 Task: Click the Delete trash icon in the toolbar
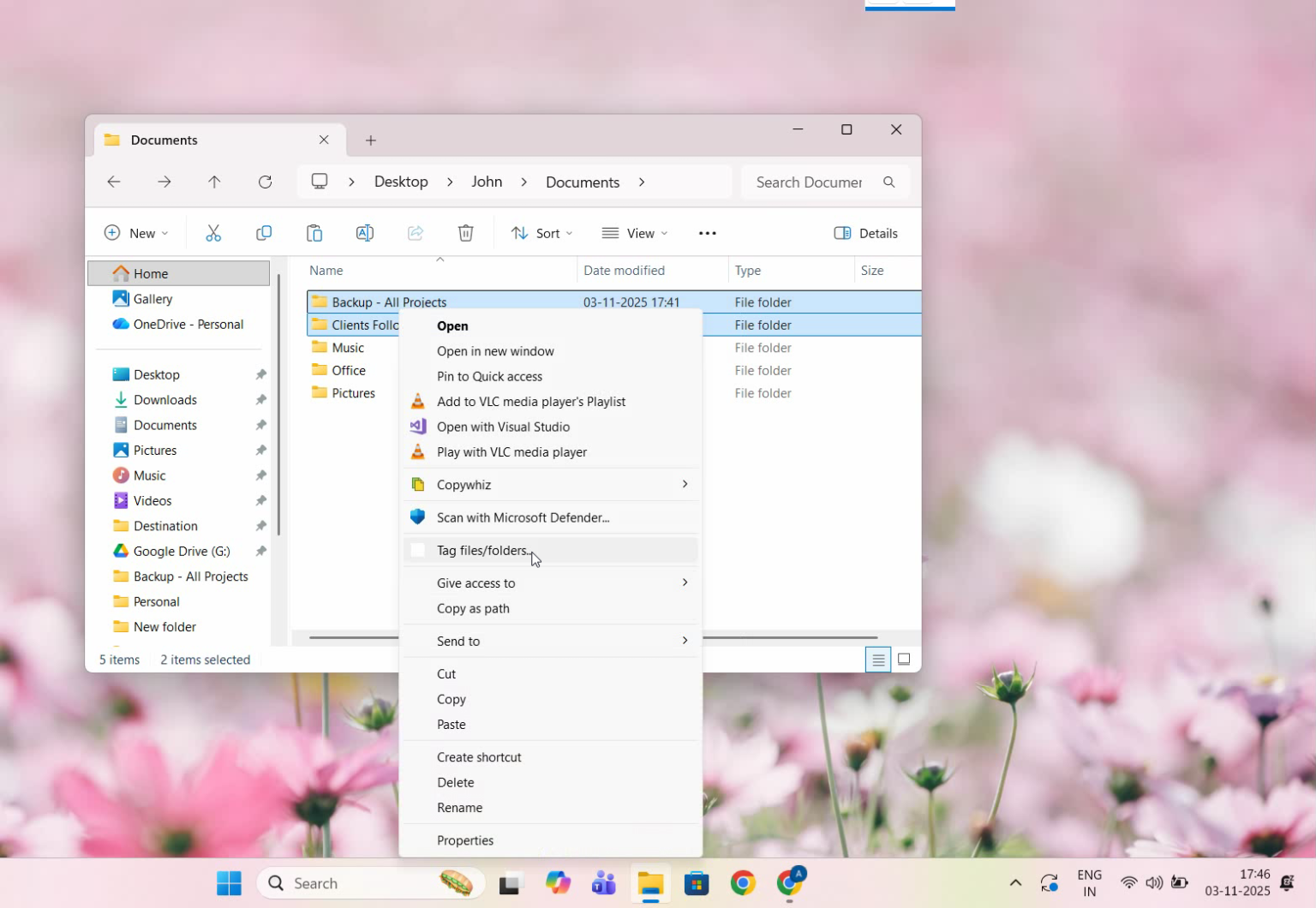[465, 232]
